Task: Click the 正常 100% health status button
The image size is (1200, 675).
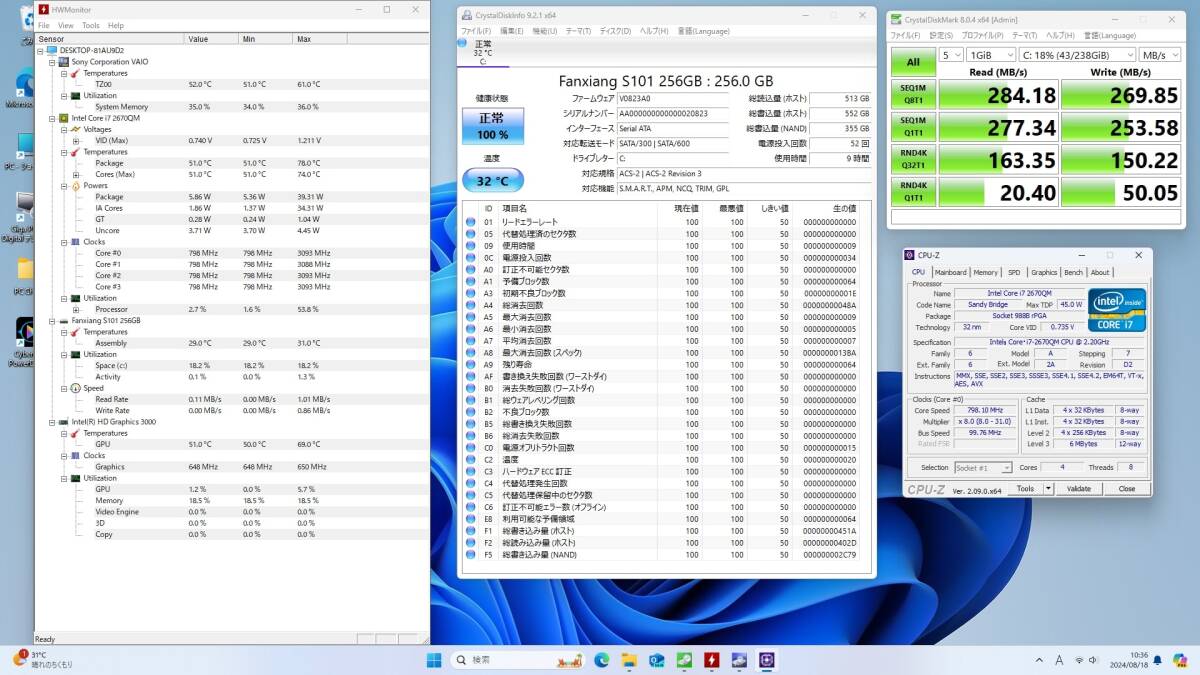Action: point(492,127)
